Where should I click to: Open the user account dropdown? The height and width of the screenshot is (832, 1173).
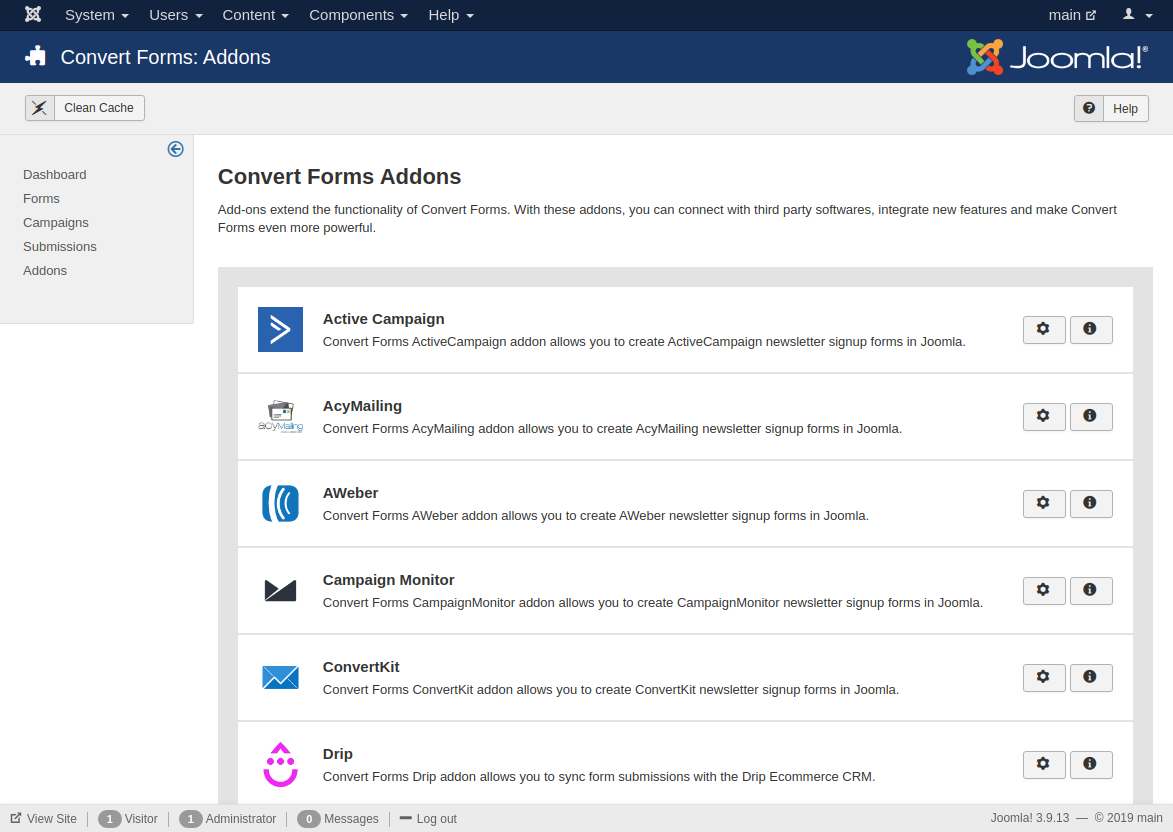[1137, 15]
